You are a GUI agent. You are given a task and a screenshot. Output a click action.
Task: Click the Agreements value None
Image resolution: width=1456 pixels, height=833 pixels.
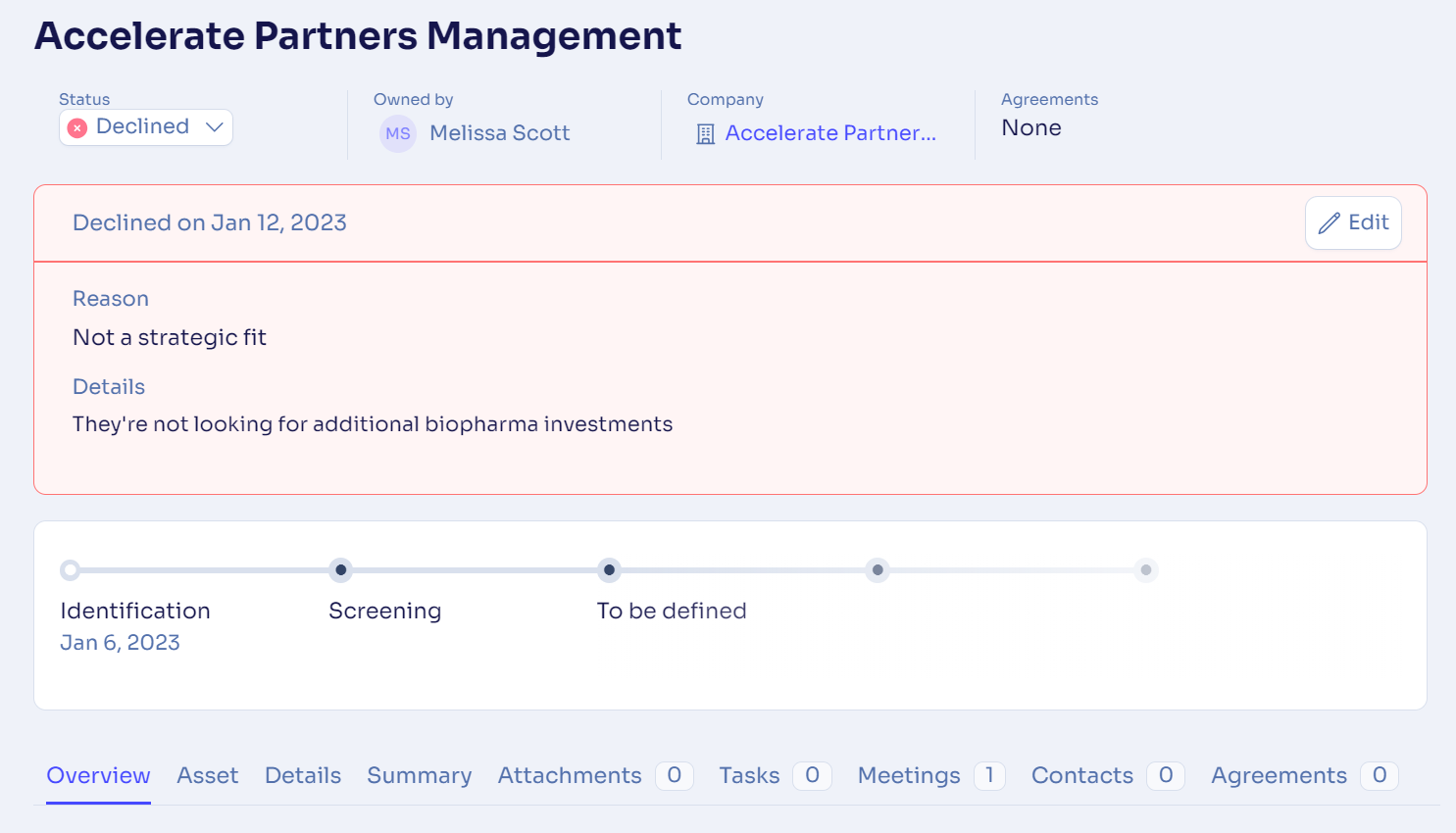point(1031,127)
